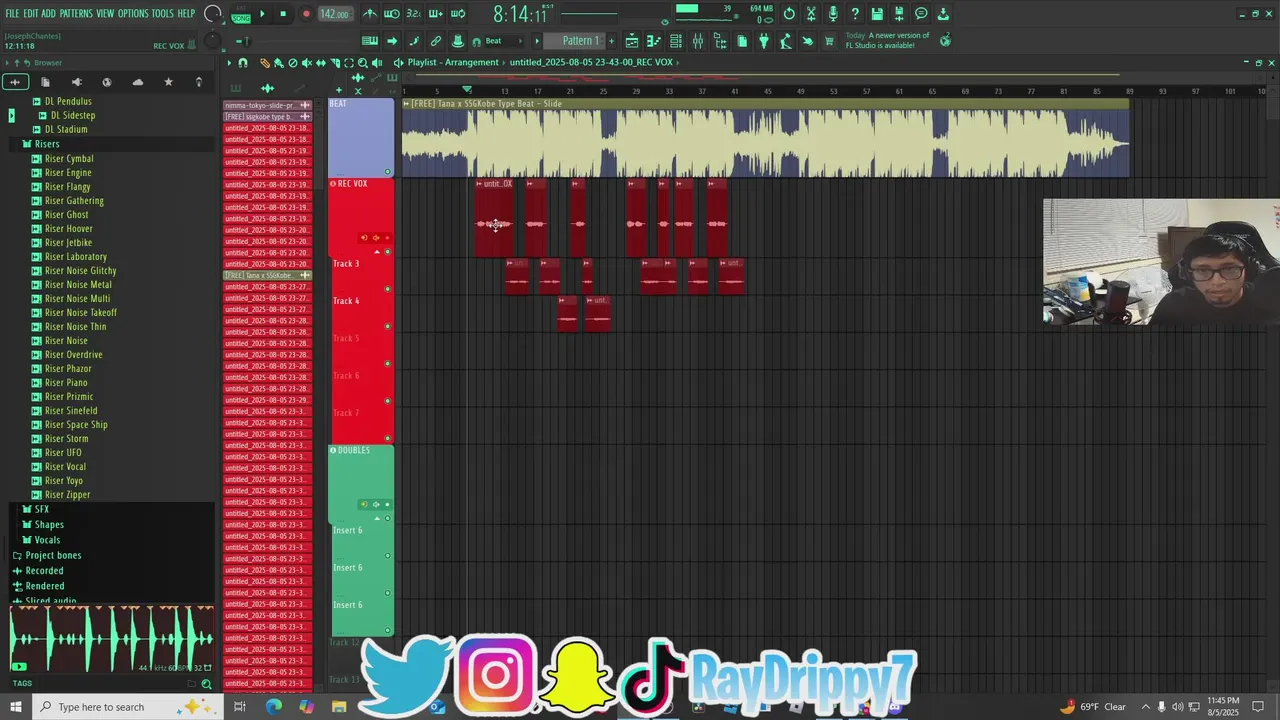Open the TOOLS menu
The height and width of the screenshot is (720, 1280).
163,14
